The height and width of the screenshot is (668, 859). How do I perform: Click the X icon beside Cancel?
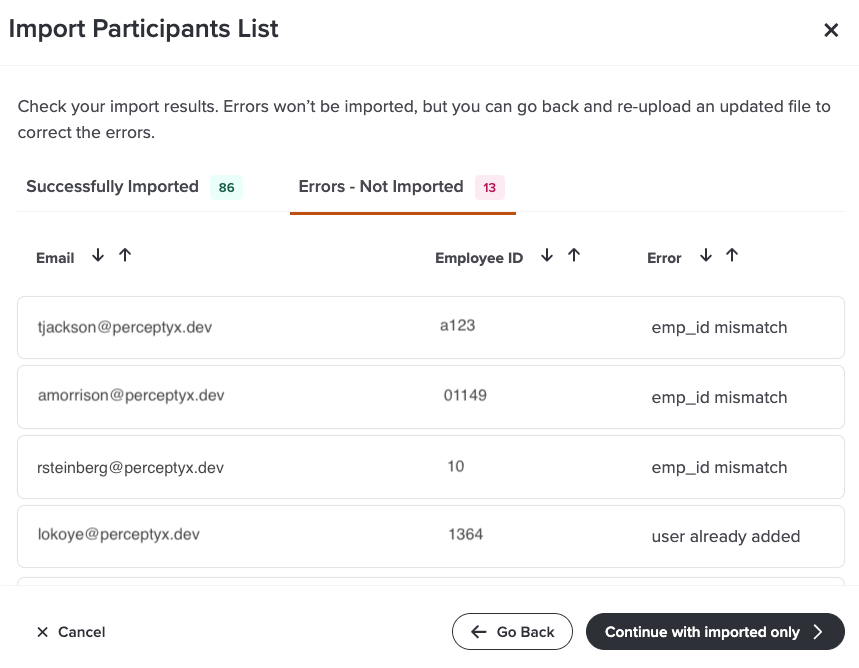pos(42,632)
